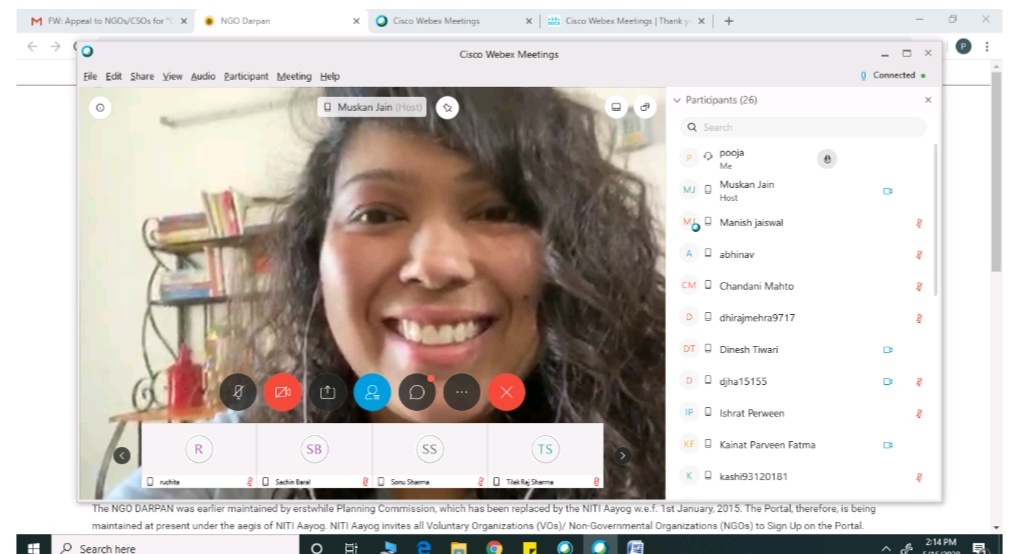Open the File menu in Webex

[90, 76]
